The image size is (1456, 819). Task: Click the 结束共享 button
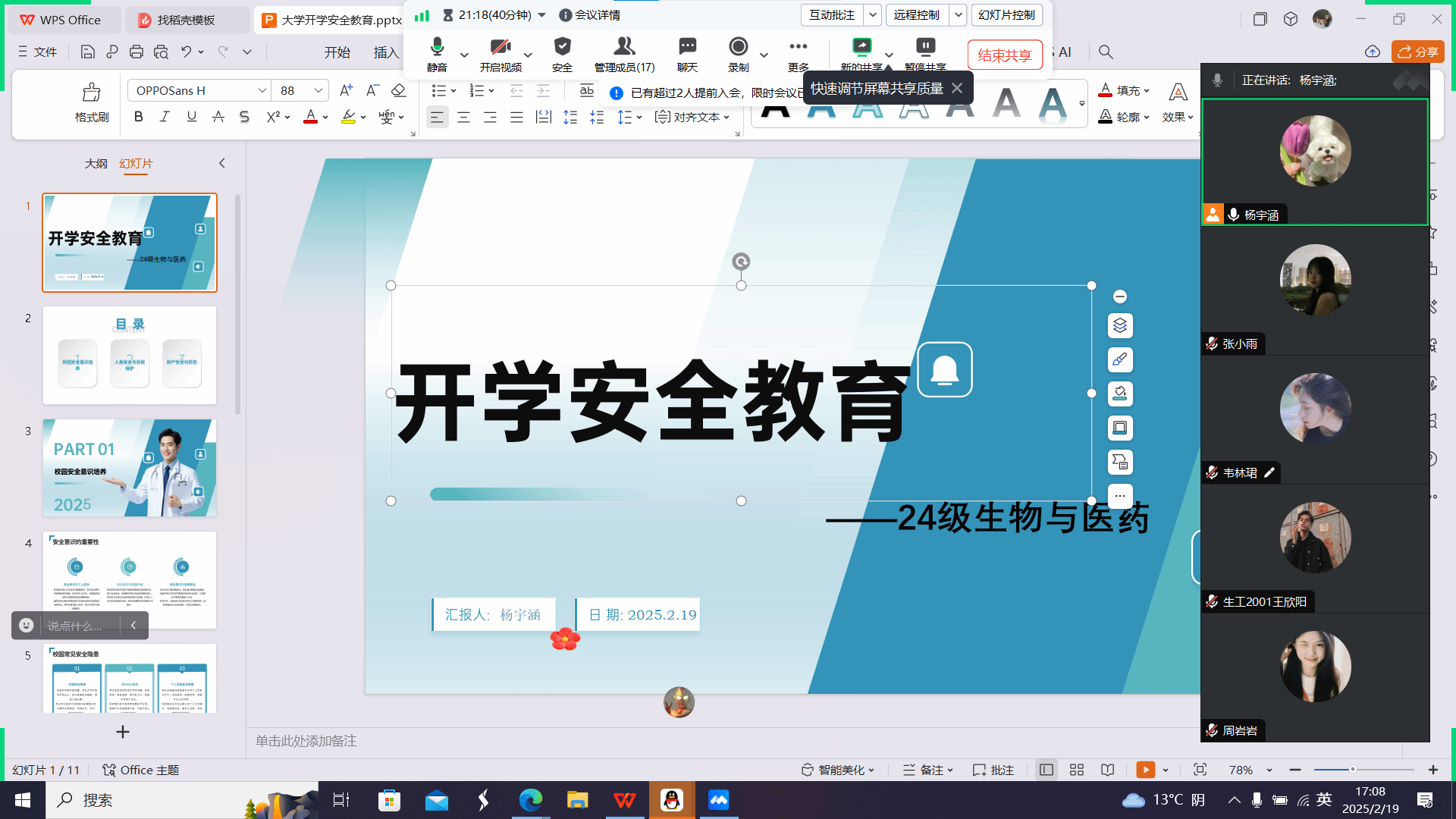1004,55
